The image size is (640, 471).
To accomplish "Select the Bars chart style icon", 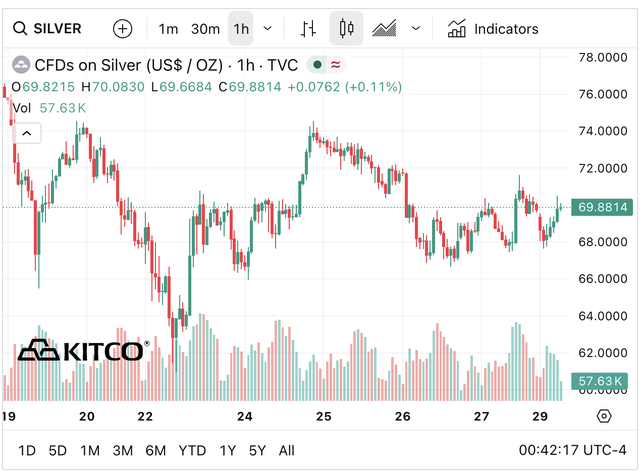I will click(310, 29).
